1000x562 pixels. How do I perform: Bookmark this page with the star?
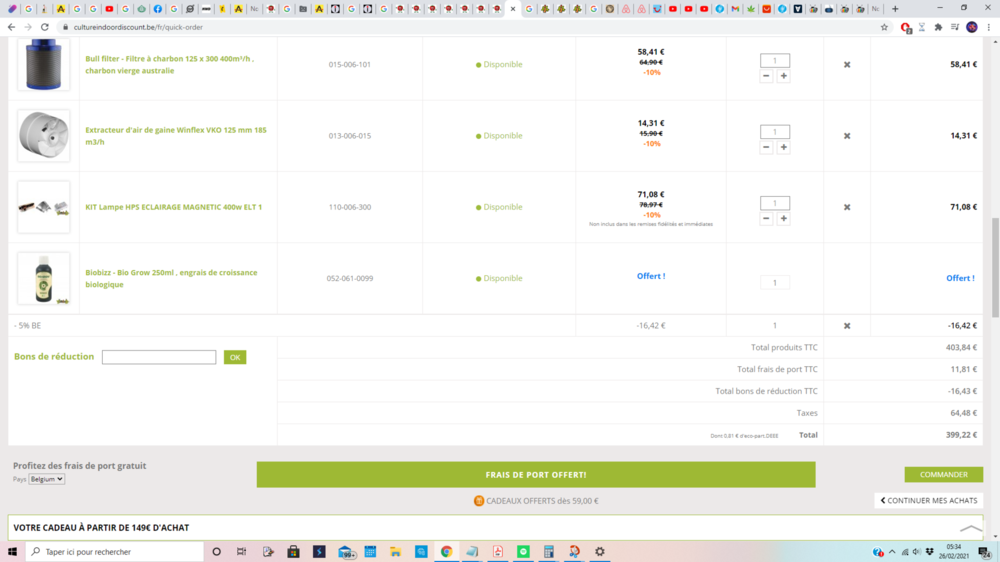tap(884, 27)
